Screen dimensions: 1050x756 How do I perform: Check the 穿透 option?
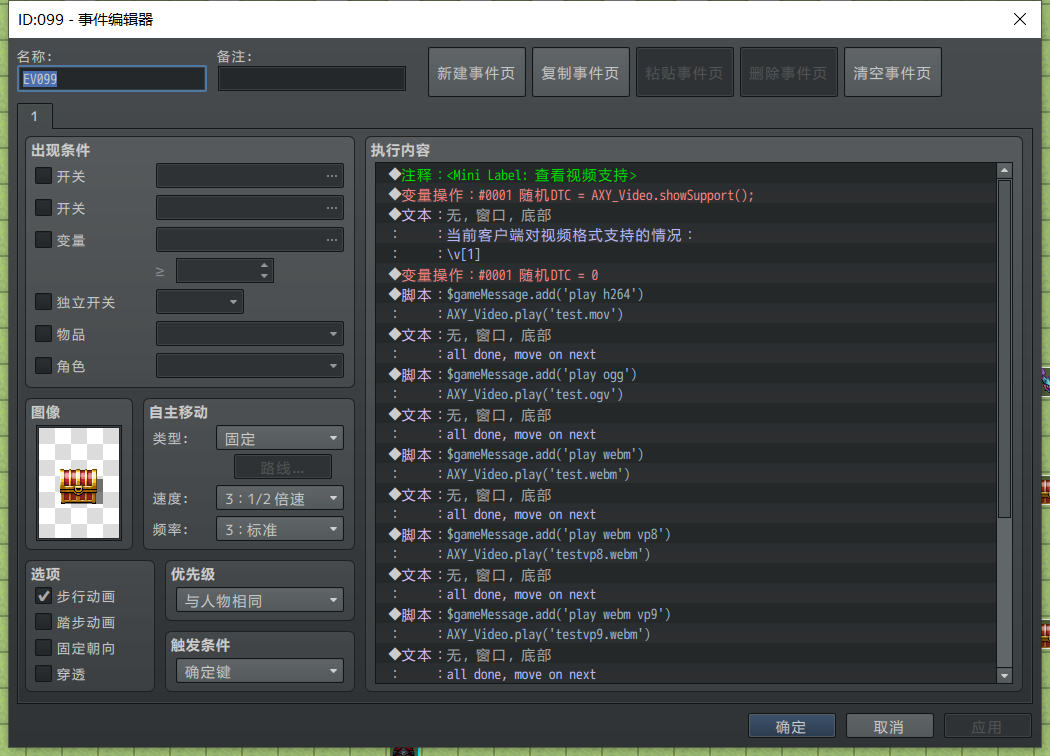coord(44,674)
